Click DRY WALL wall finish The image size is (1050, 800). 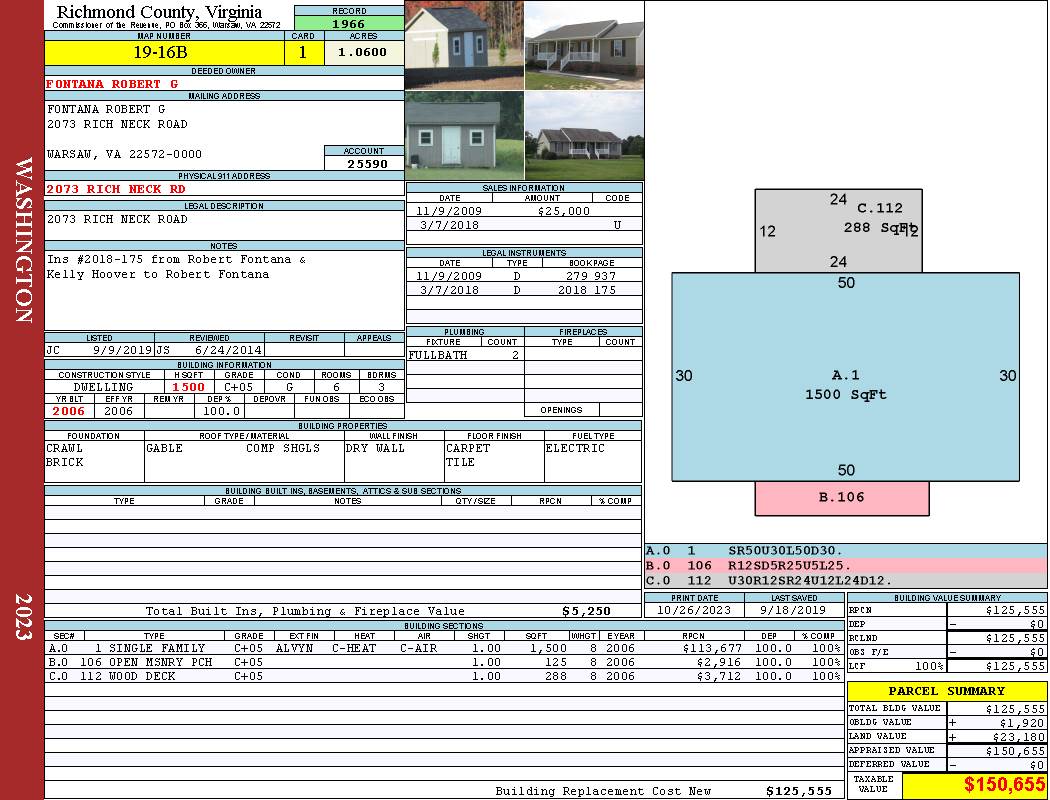pyautogui.click(x=375, y=448)
